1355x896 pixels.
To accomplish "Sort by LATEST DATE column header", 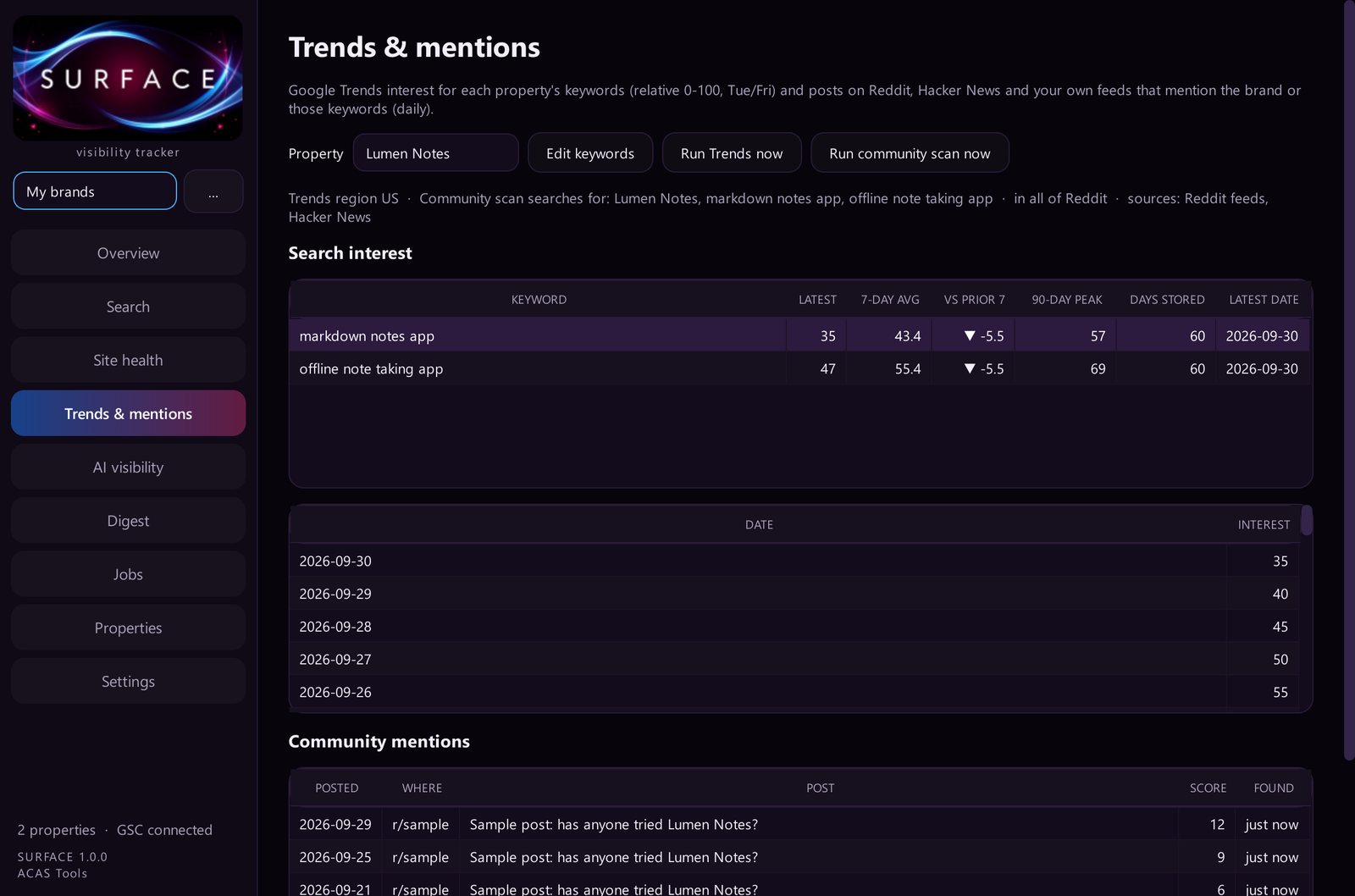I will [x=1264, y=300].
